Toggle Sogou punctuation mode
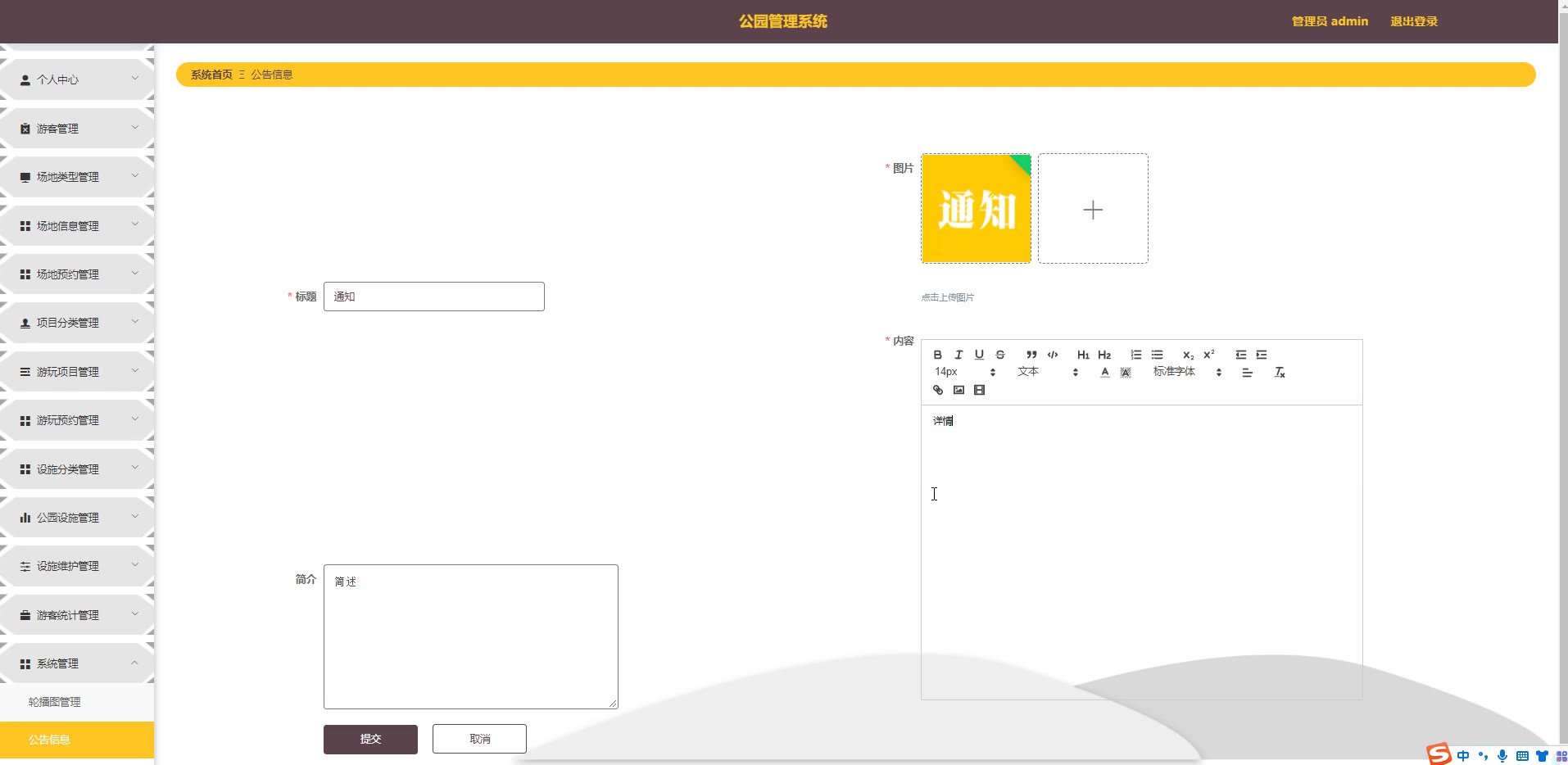Screen dimensions: 1568x765 (x=1483, y=756)
